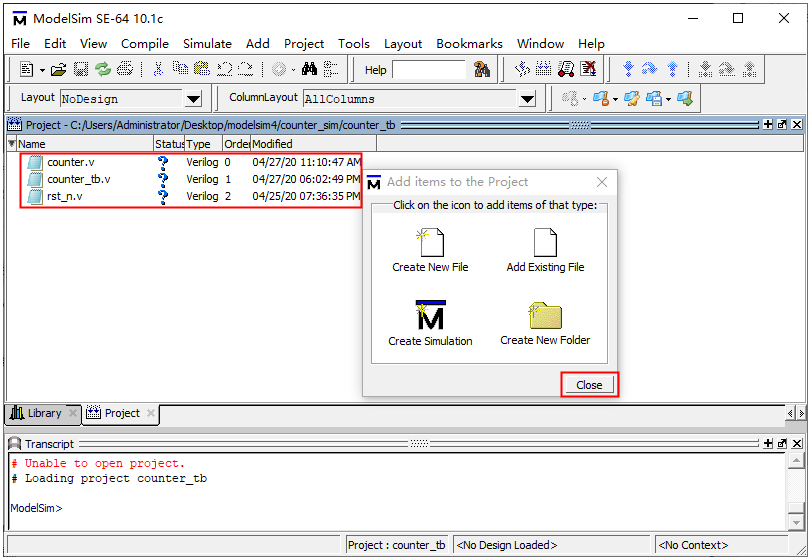Click the Add Existing File icon
Image resolution: width=811 pixels, height=560 pixels.
pyautogui.click(x=545, y=244)
